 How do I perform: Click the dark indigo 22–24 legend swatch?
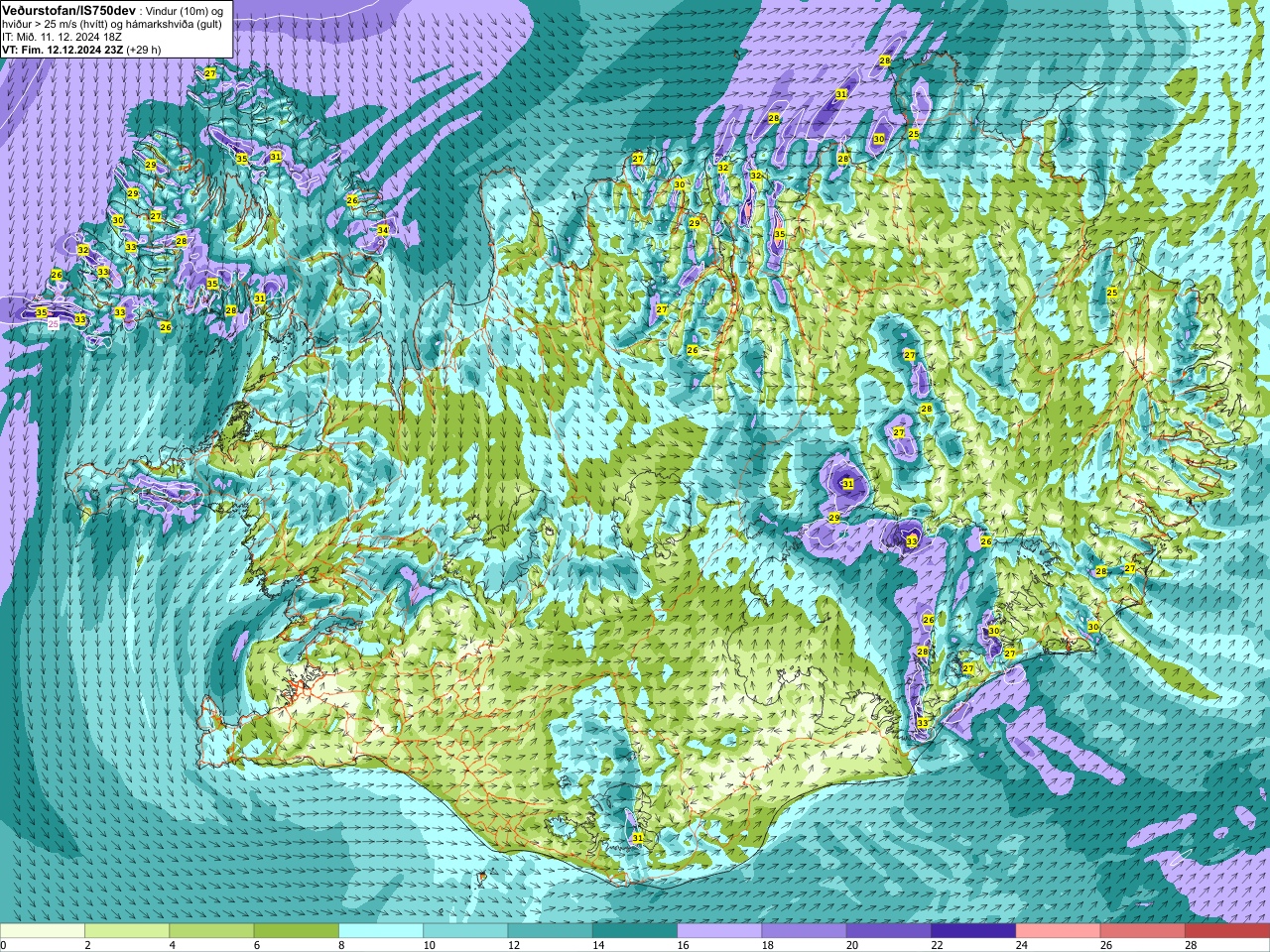(973, 931)
